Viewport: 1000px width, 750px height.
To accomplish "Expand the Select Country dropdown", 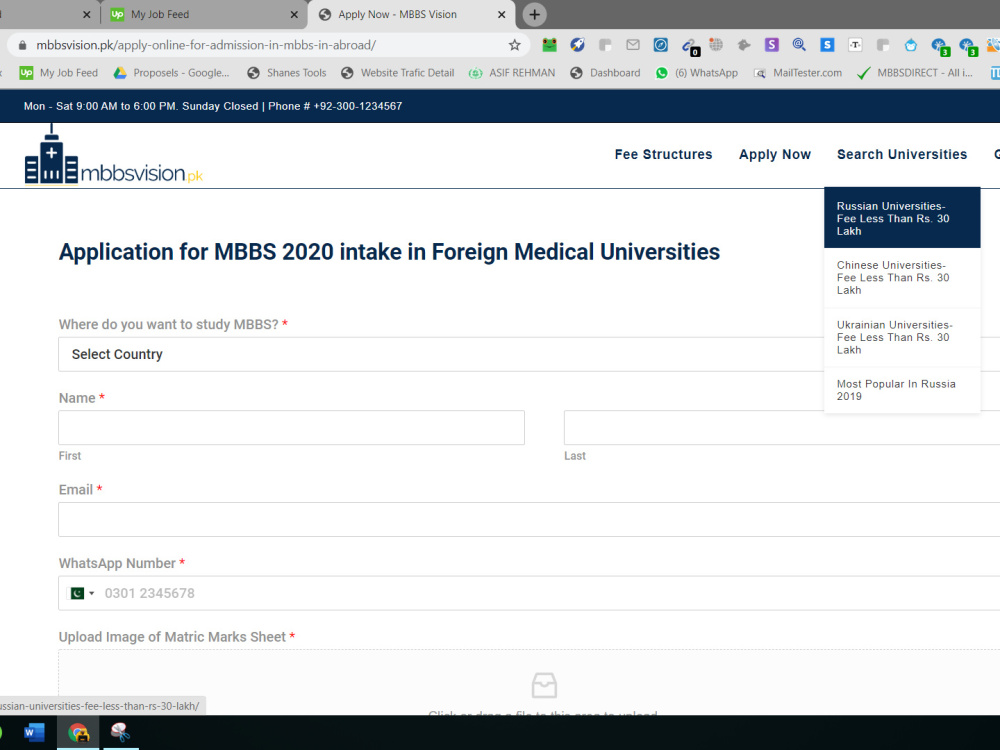I will pyautogui.click(x=529, y=354).
